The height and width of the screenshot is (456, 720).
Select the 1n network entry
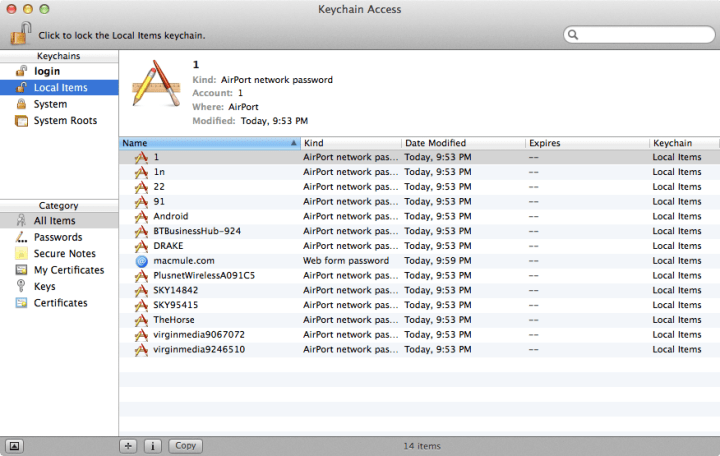(419, 172)
